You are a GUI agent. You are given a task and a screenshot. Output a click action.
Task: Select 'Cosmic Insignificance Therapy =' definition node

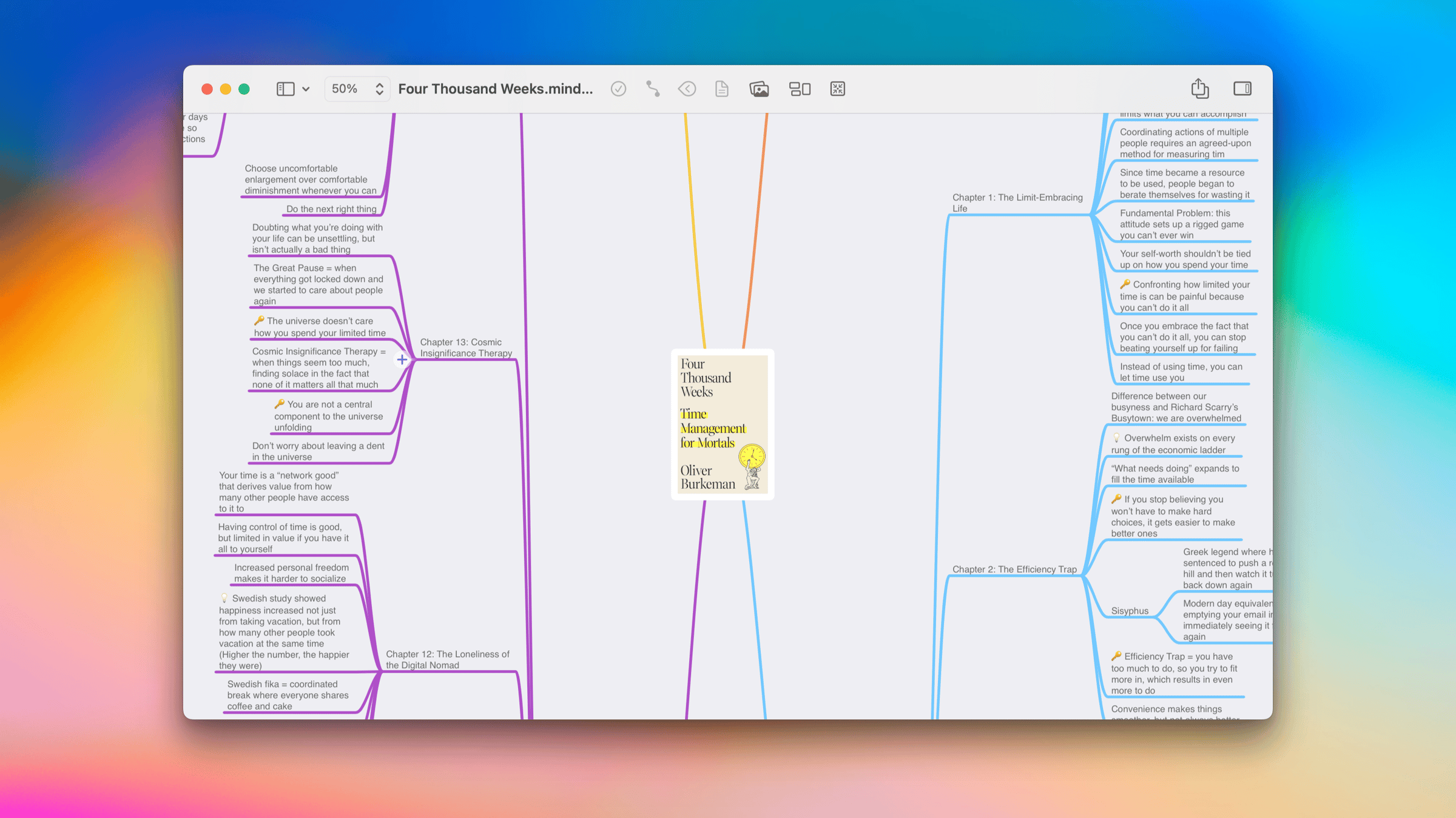(318, 367)
